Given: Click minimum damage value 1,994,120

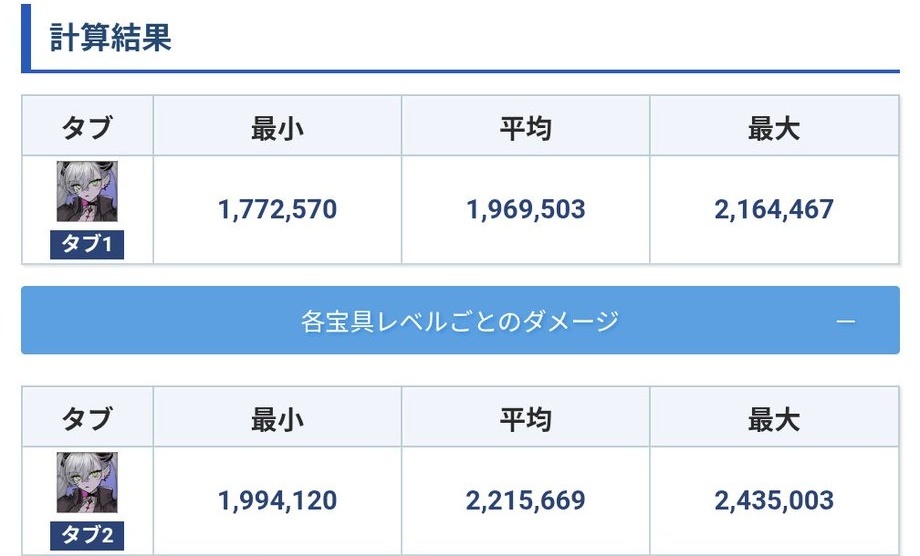Looking at the screenshot, I should click(x=278, y=500).
